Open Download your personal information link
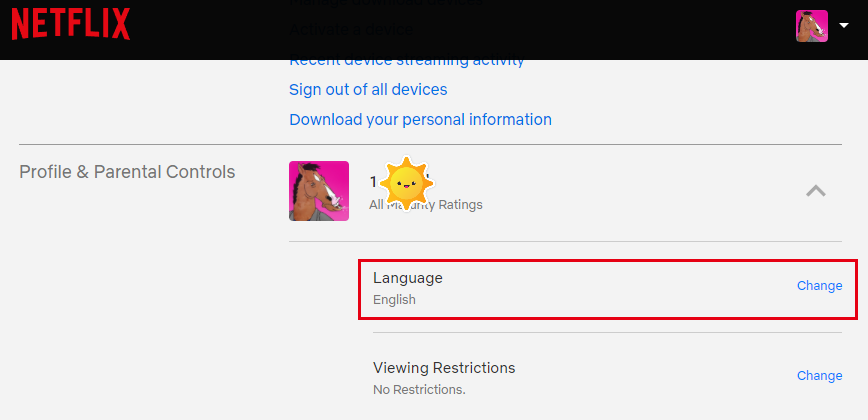The image size is (868, 420). (420, 120)
